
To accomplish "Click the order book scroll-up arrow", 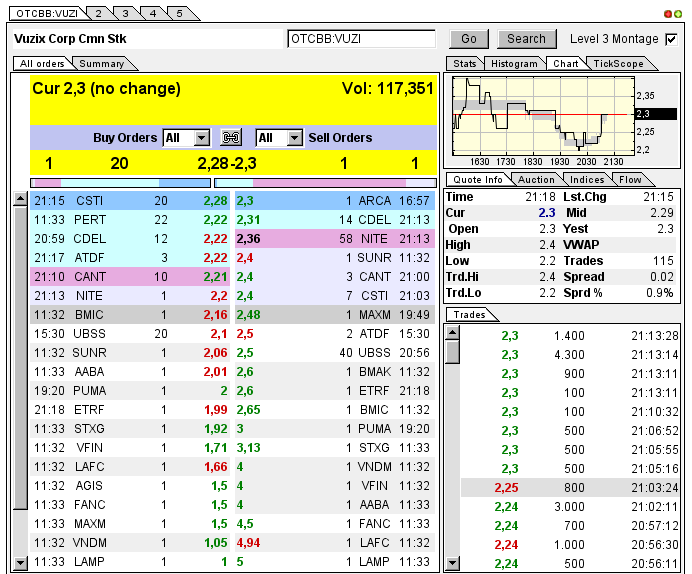I will pyautogui.click(x=20, y=200).
